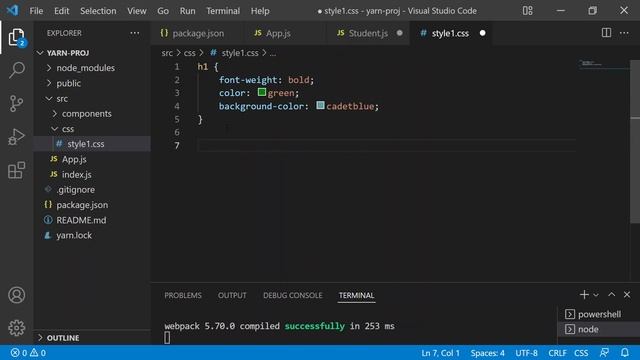Open the Explorer view in activity bar
This screenshot has width=640, height=360.
coord(16,38)
